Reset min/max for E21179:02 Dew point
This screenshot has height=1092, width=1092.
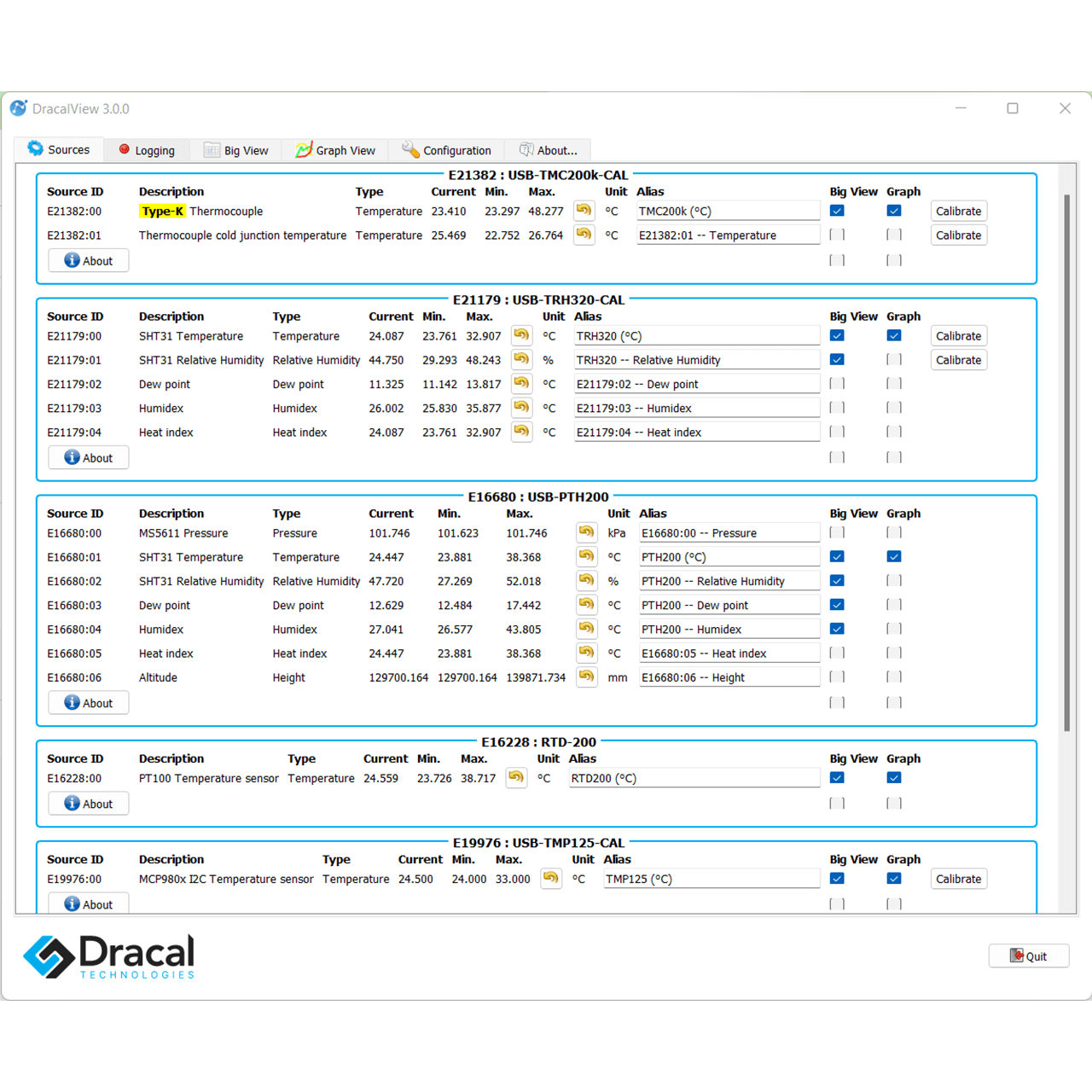(x=521, y=383)
